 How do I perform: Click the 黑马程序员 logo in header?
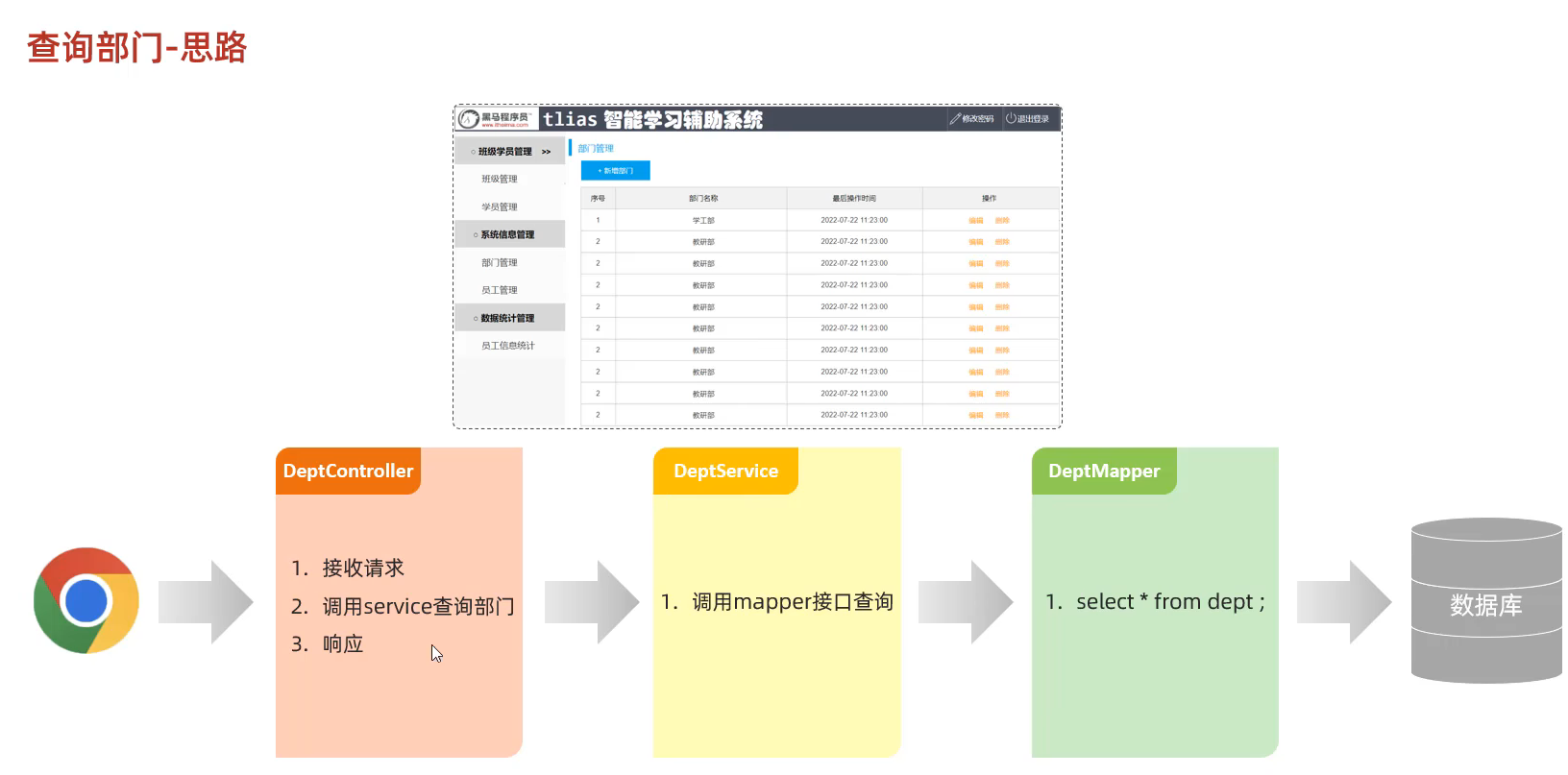(x=496, y=119)
